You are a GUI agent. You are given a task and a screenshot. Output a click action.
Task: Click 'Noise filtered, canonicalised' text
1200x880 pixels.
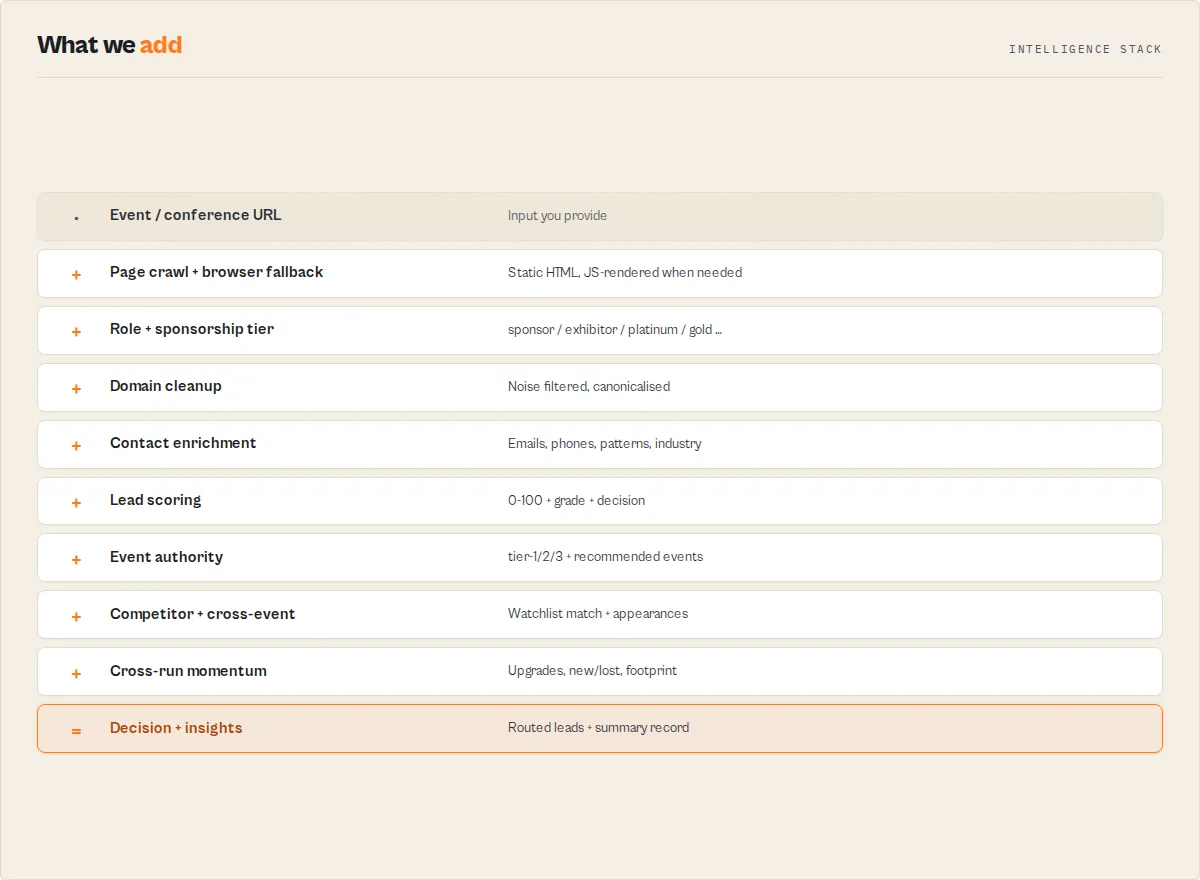[589, 386]
